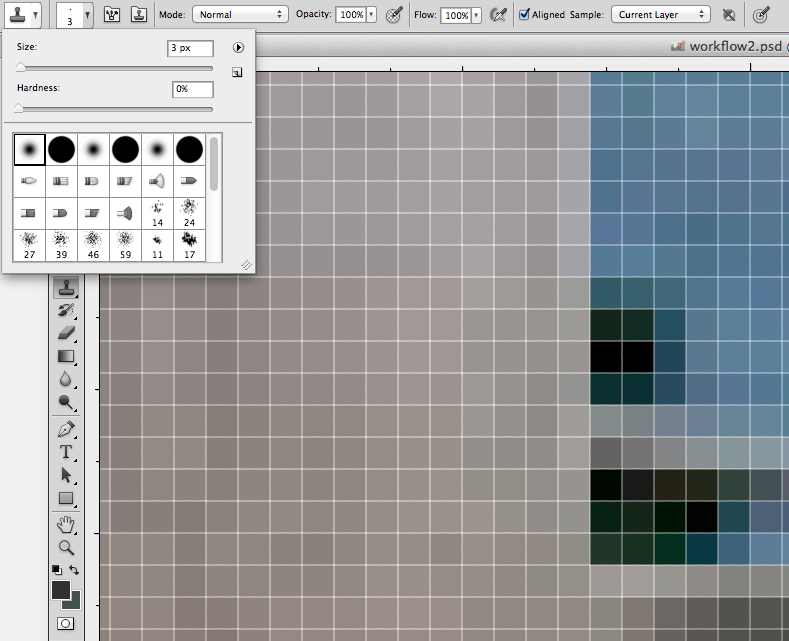The width and height of the screenshot is (789, 641).
Task: Click the Flow 100% value field
Action: (456, 15)
